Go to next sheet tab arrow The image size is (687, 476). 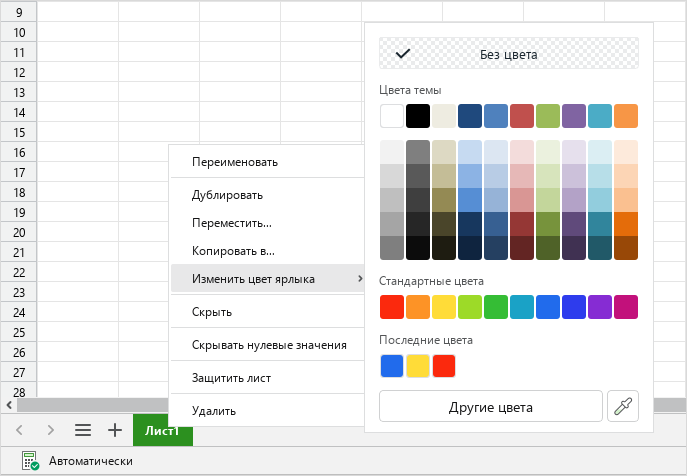(x=51, y=430)
